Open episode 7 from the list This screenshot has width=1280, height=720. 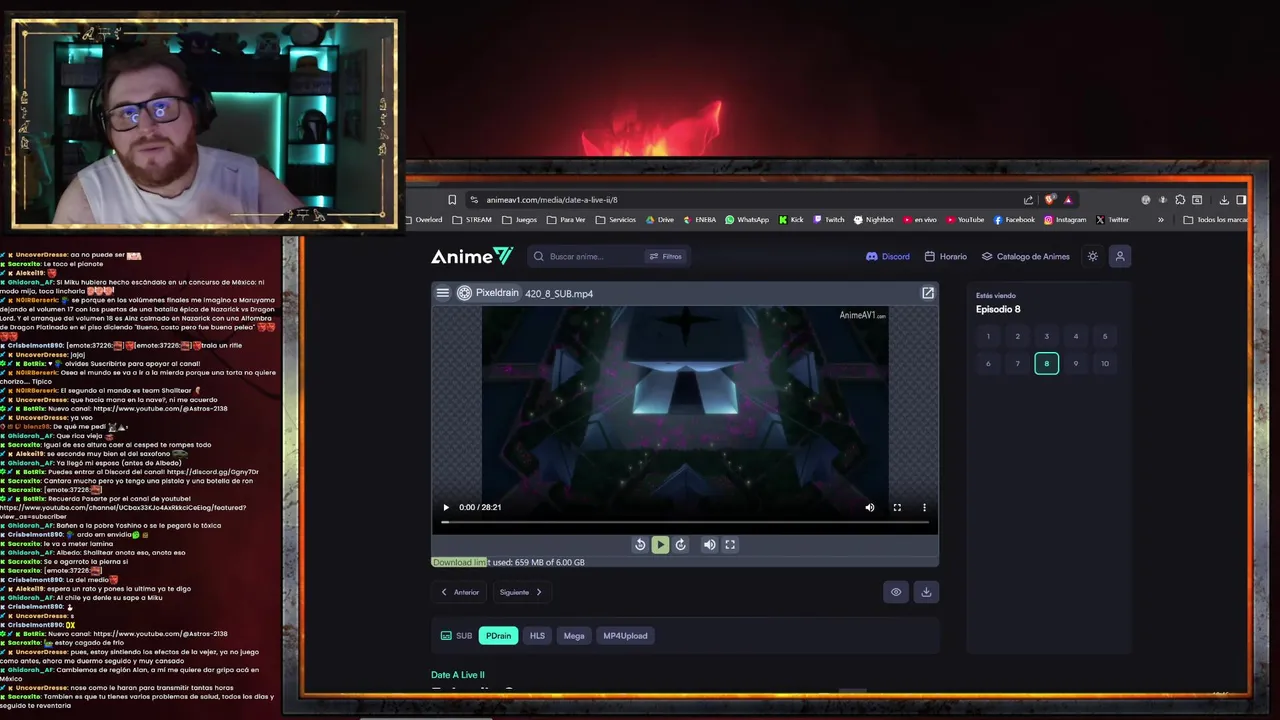(1018, 363)
